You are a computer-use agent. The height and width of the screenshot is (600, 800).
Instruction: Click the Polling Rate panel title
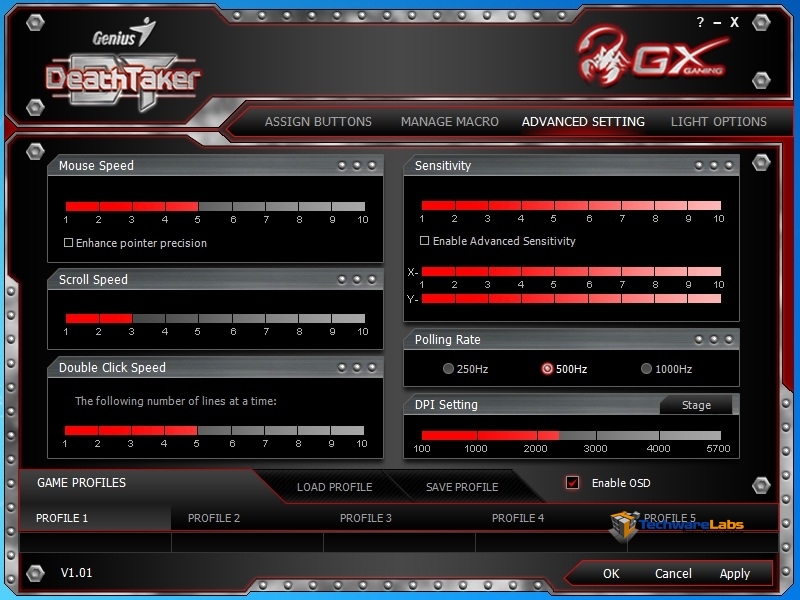(x=447, y=339)
